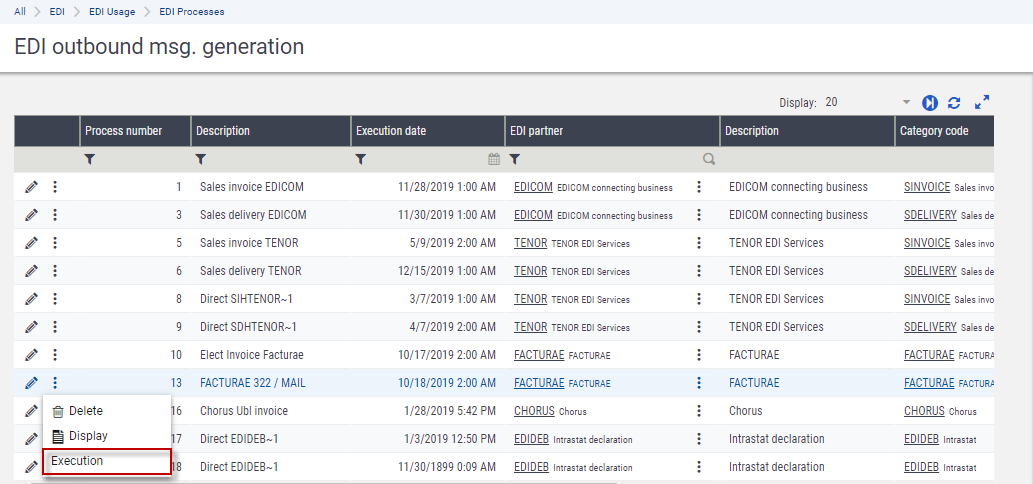
Task: Open the calendar picker in Execution date filter
Action: tap(493, 159)
